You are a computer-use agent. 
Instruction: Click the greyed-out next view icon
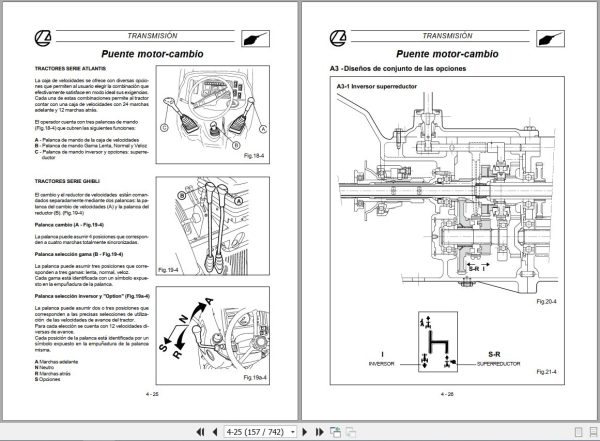[350, 432]
